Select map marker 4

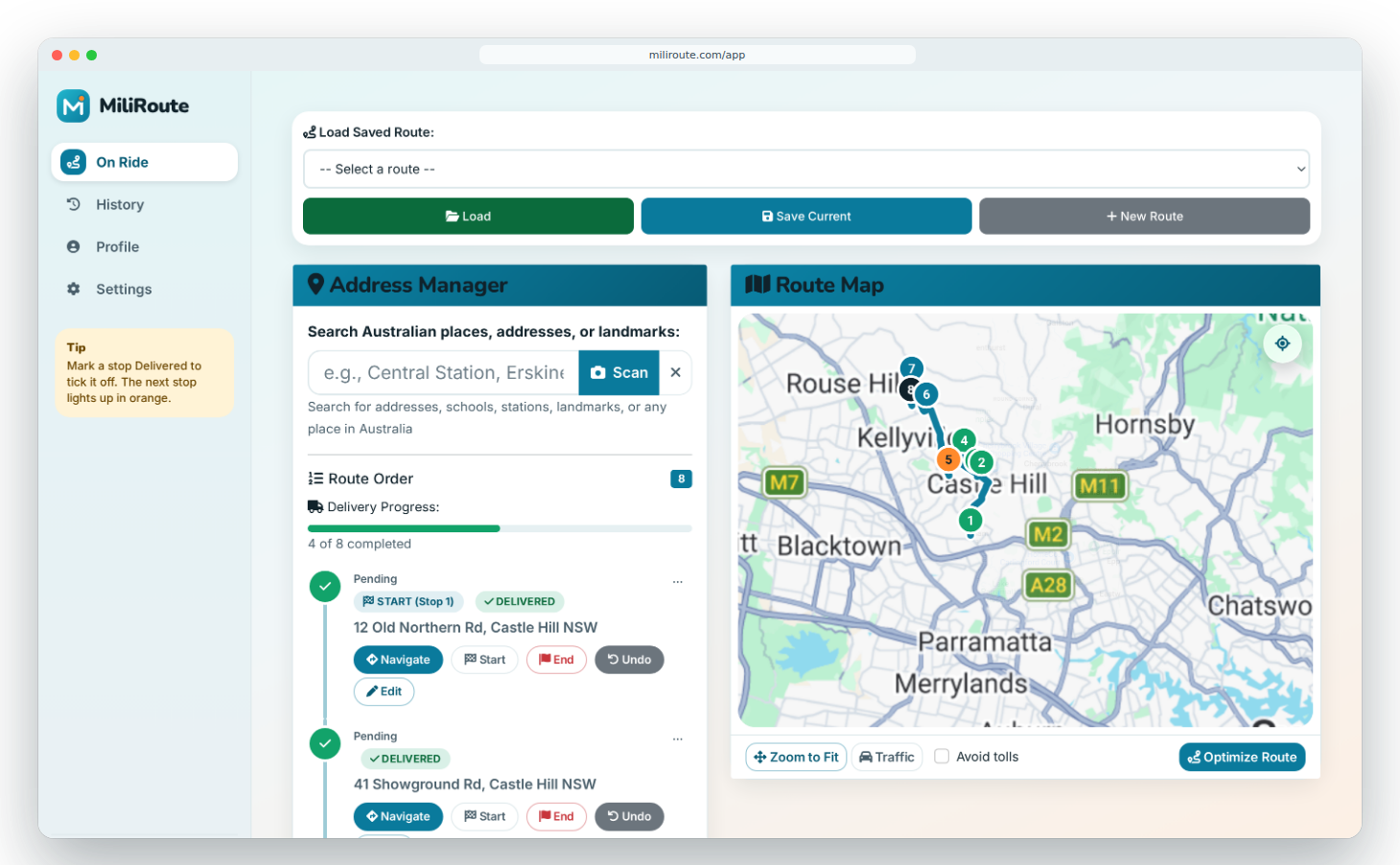964,440
